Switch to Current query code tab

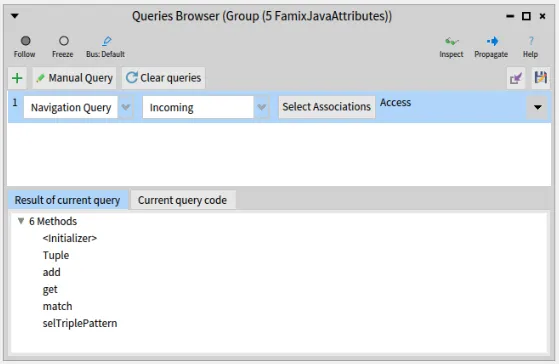pyautogui.click(x=182, y=200)
